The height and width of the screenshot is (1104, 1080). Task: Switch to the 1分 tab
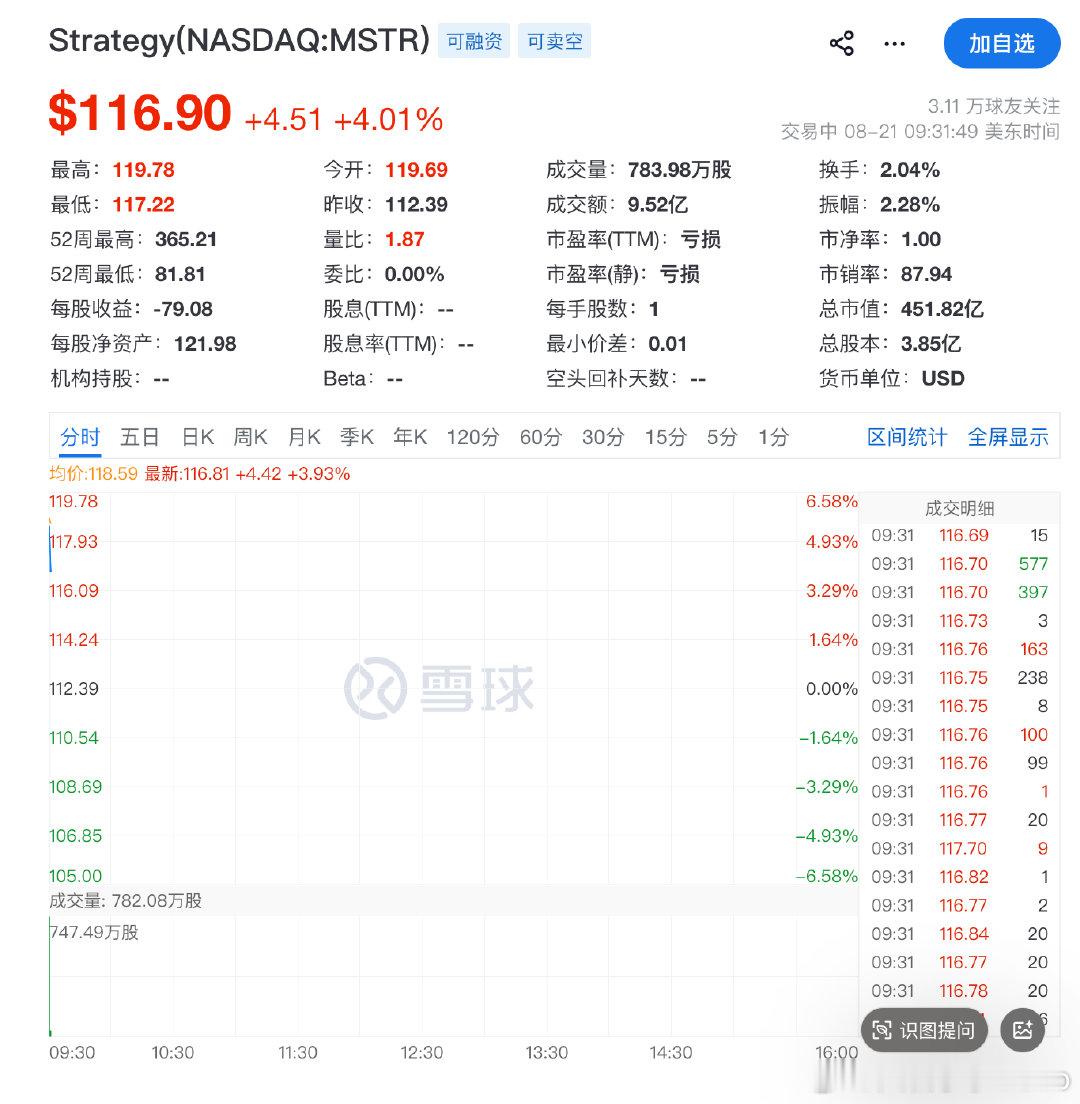click(x=773, y=437)
